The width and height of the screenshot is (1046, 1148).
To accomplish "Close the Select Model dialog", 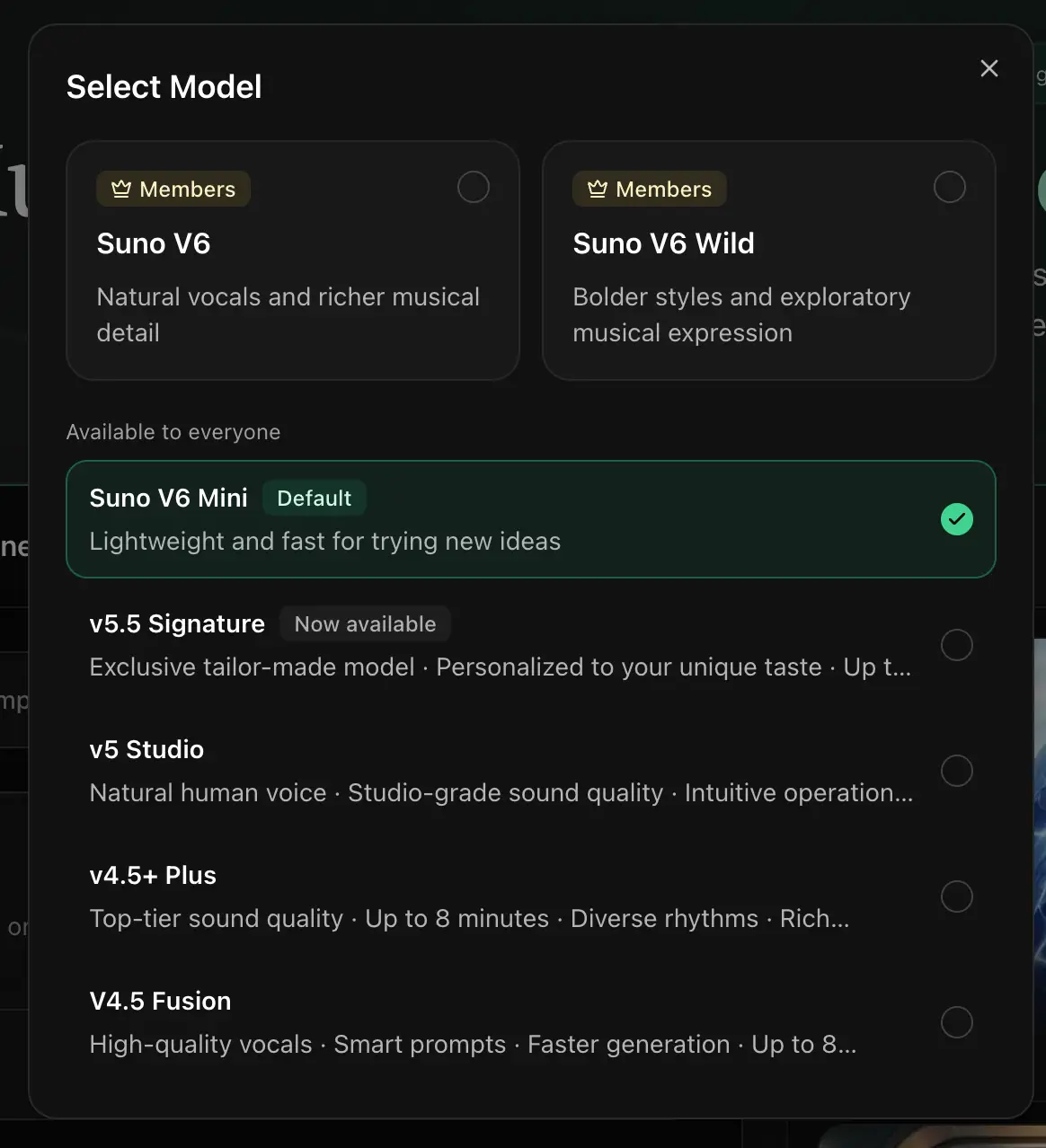I will [x=989, y=68].
